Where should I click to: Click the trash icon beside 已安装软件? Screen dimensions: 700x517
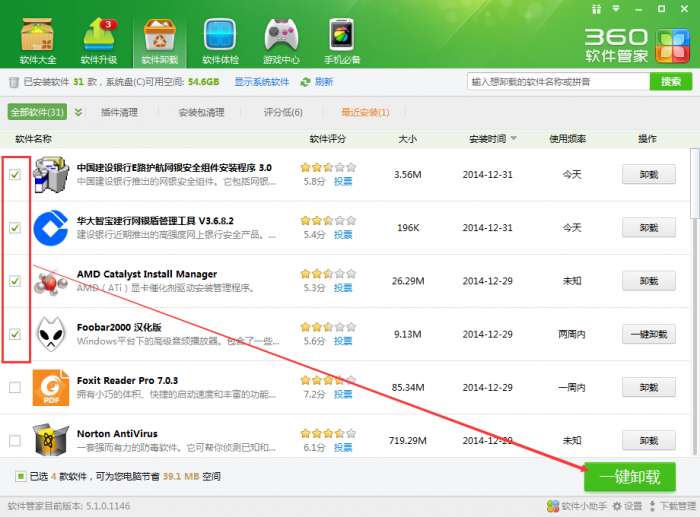tap(14, 82)
